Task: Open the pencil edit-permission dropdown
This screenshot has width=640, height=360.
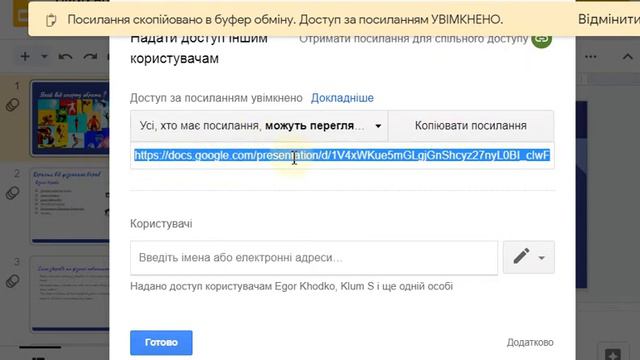Action: (529, 257)
